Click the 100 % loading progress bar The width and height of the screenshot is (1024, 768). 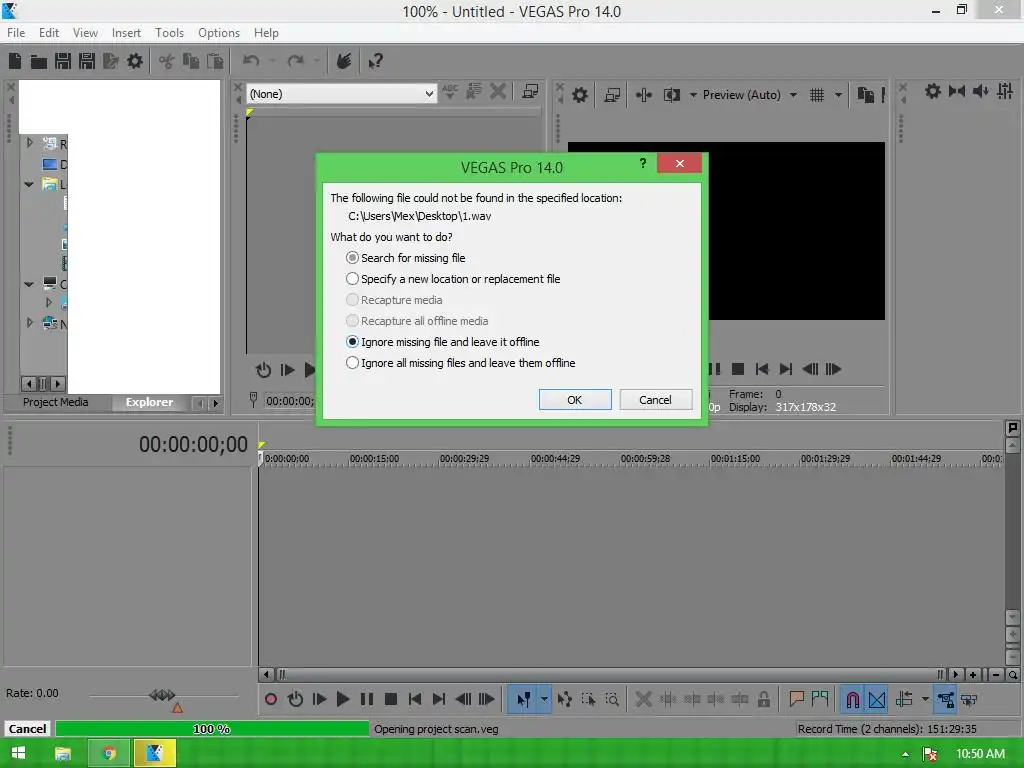(212, 729)
